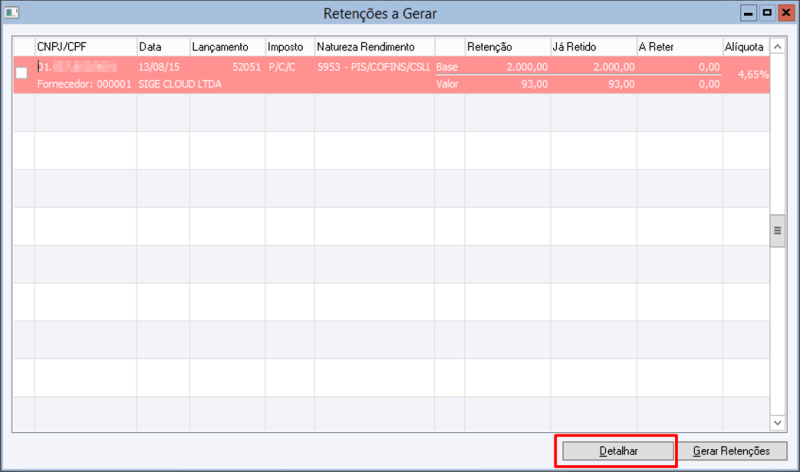Select the Retenção column header
Image resolution: width=800 pixels, height=472 pixels.
coord(508,47)
